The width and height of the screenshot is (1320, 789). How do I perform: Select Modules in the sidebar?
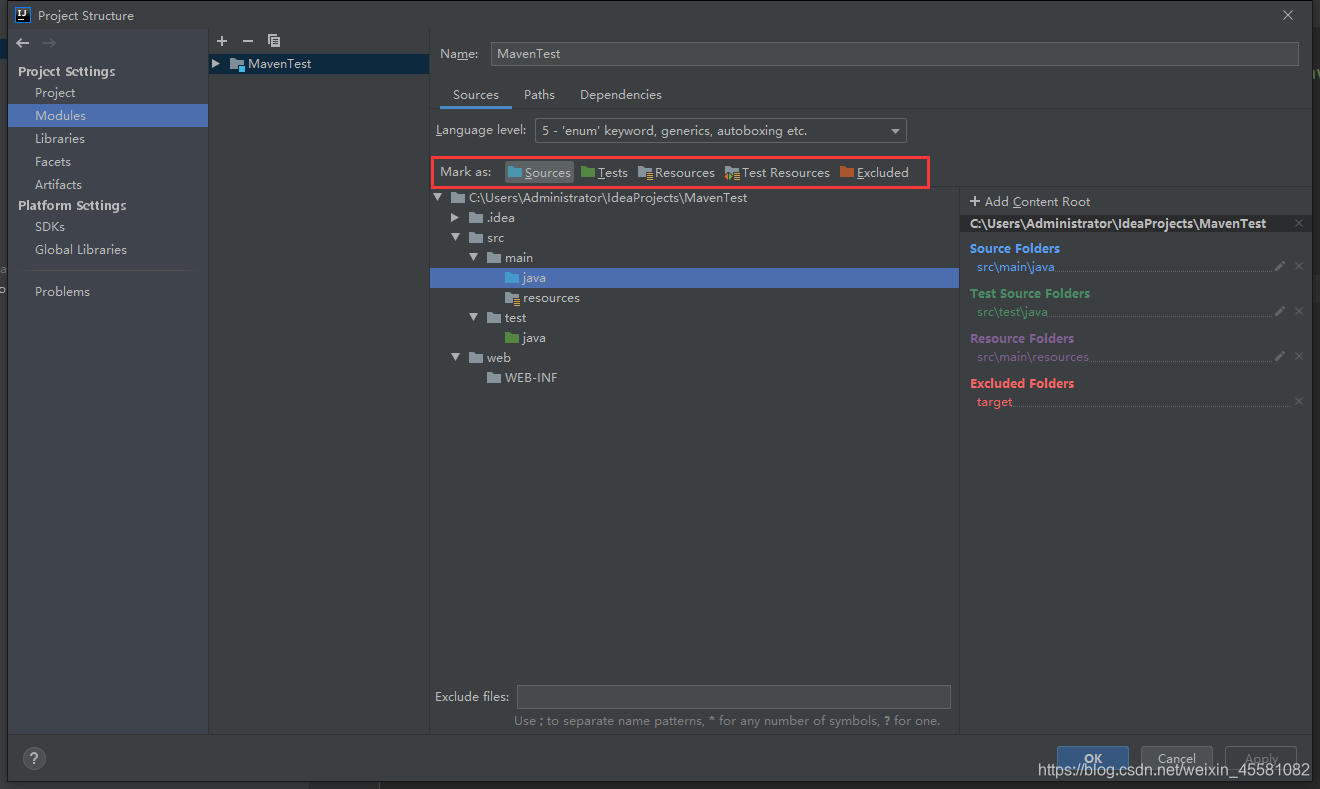108,116
